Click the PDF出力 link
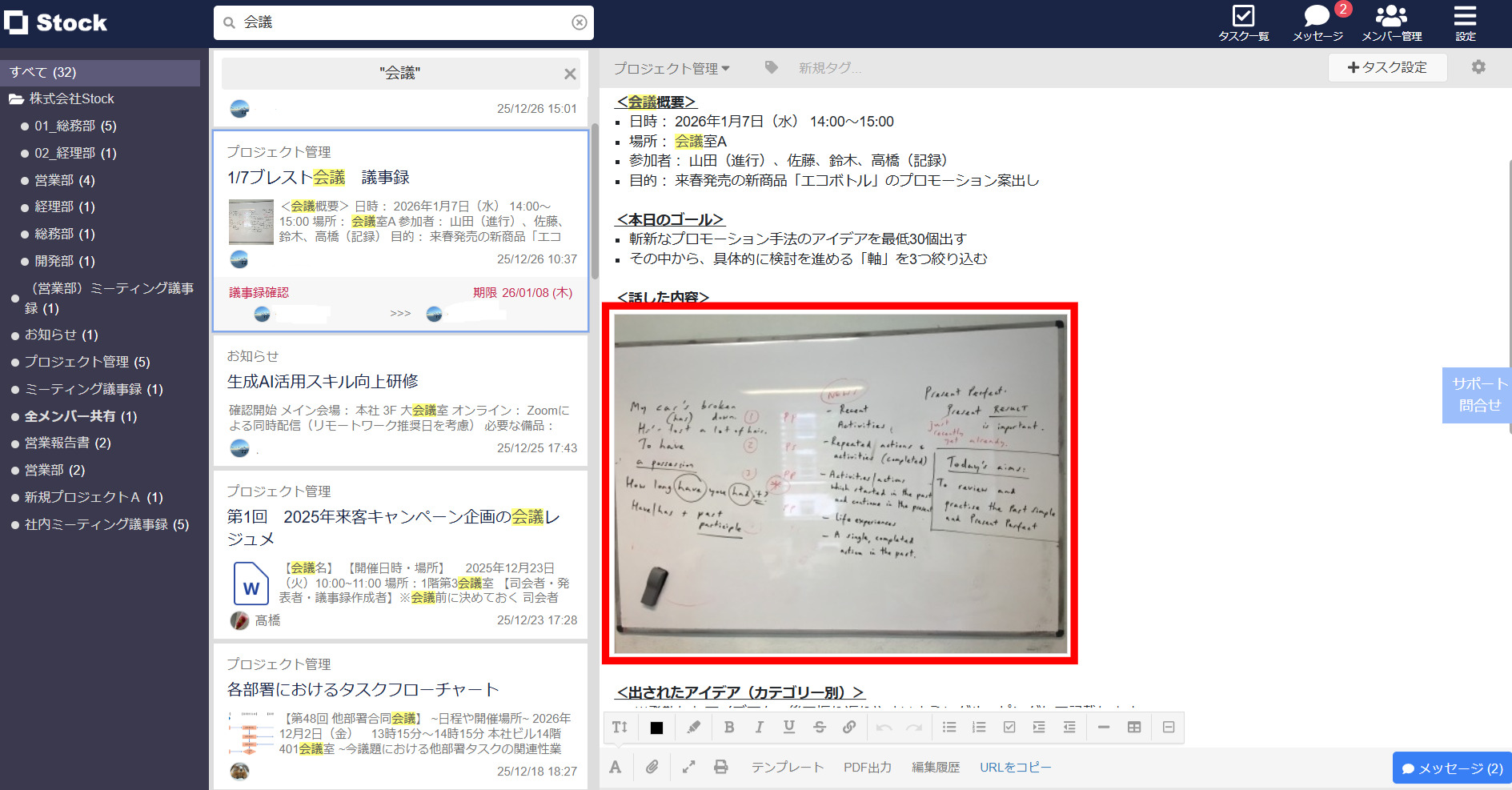 867,767
